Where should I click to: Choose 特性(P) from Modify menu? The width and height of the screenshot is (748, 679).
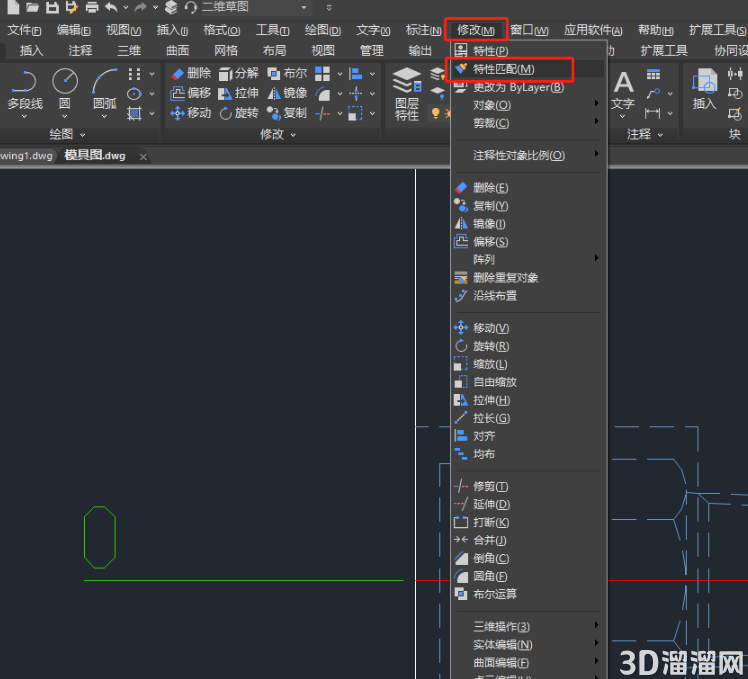[528, 51]
